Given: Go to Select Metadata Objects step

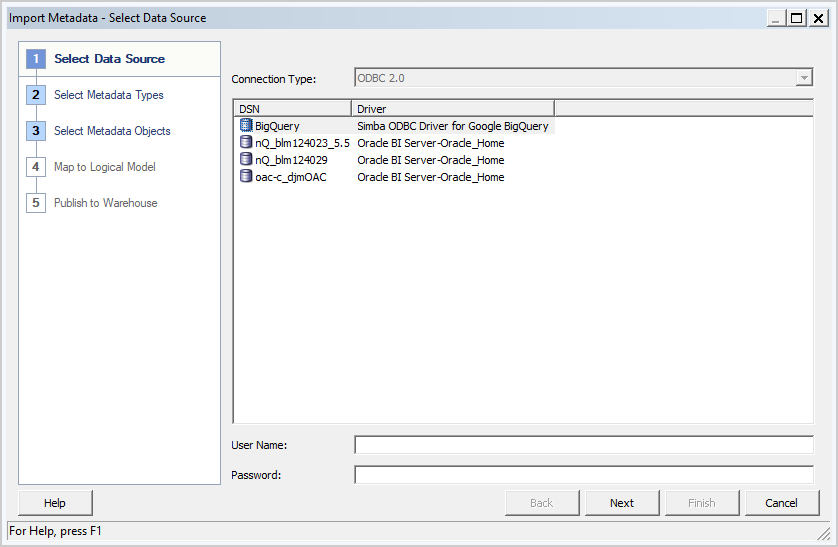Looking at the screenshot, I should [112, 131].
